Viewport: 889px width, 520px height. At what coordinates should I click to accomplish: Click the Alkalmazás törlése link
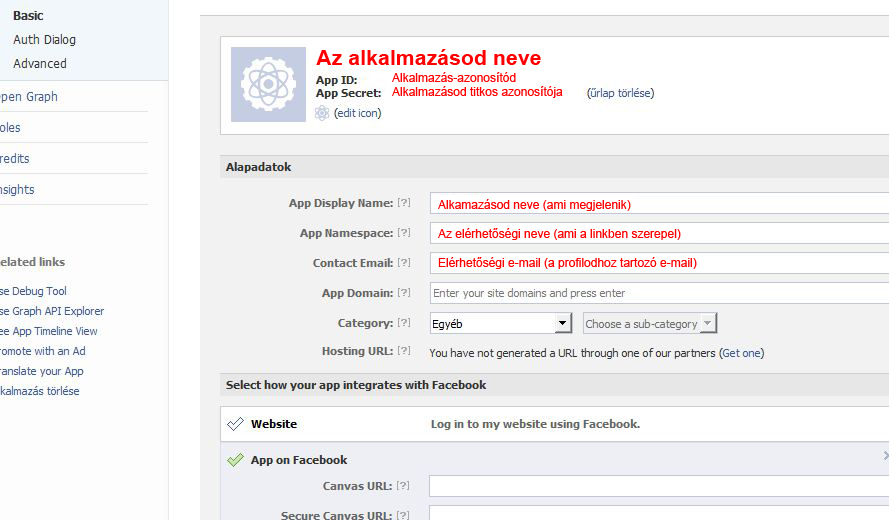pos(40,391)
